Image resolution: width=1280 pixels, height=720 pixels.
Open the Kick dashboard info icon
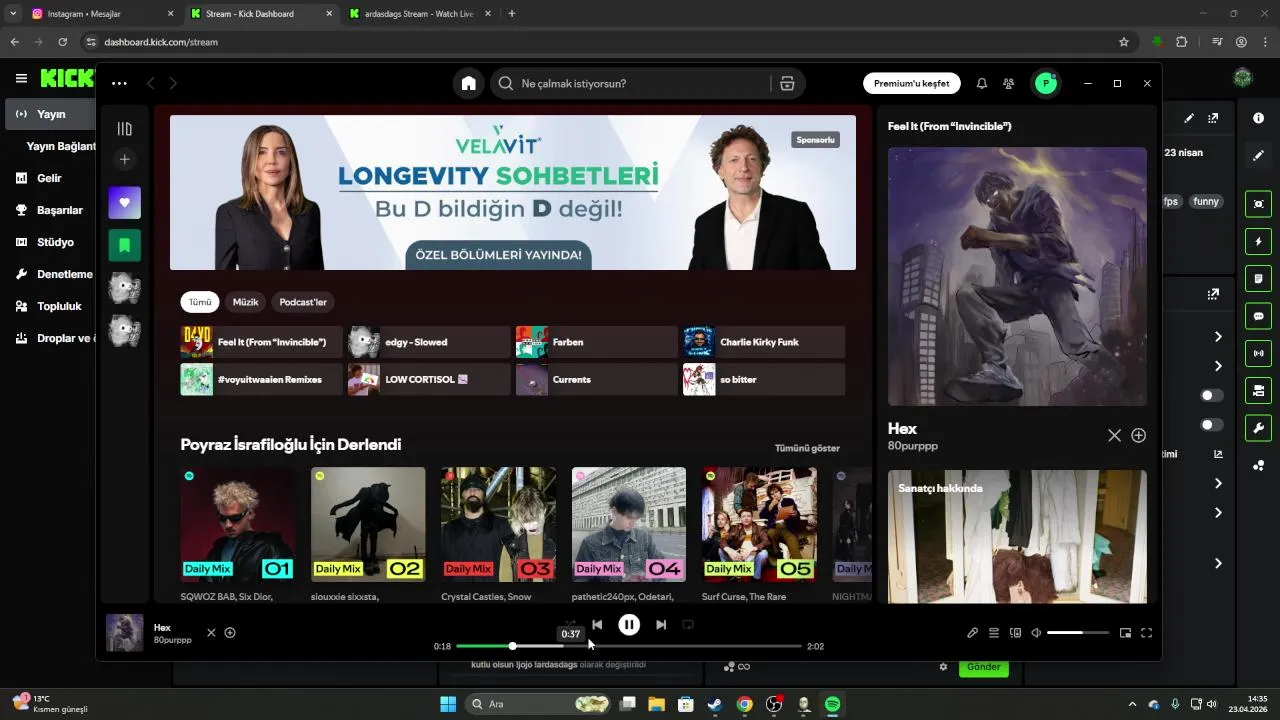1258,118
